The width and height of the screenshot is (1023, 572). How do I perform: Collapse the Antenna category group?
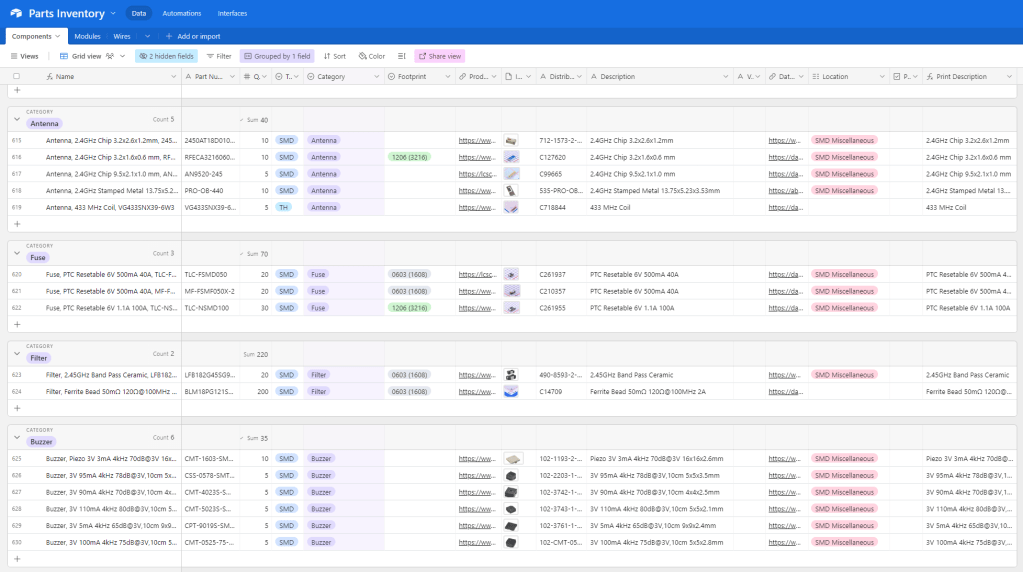click(x=16, y=119)
